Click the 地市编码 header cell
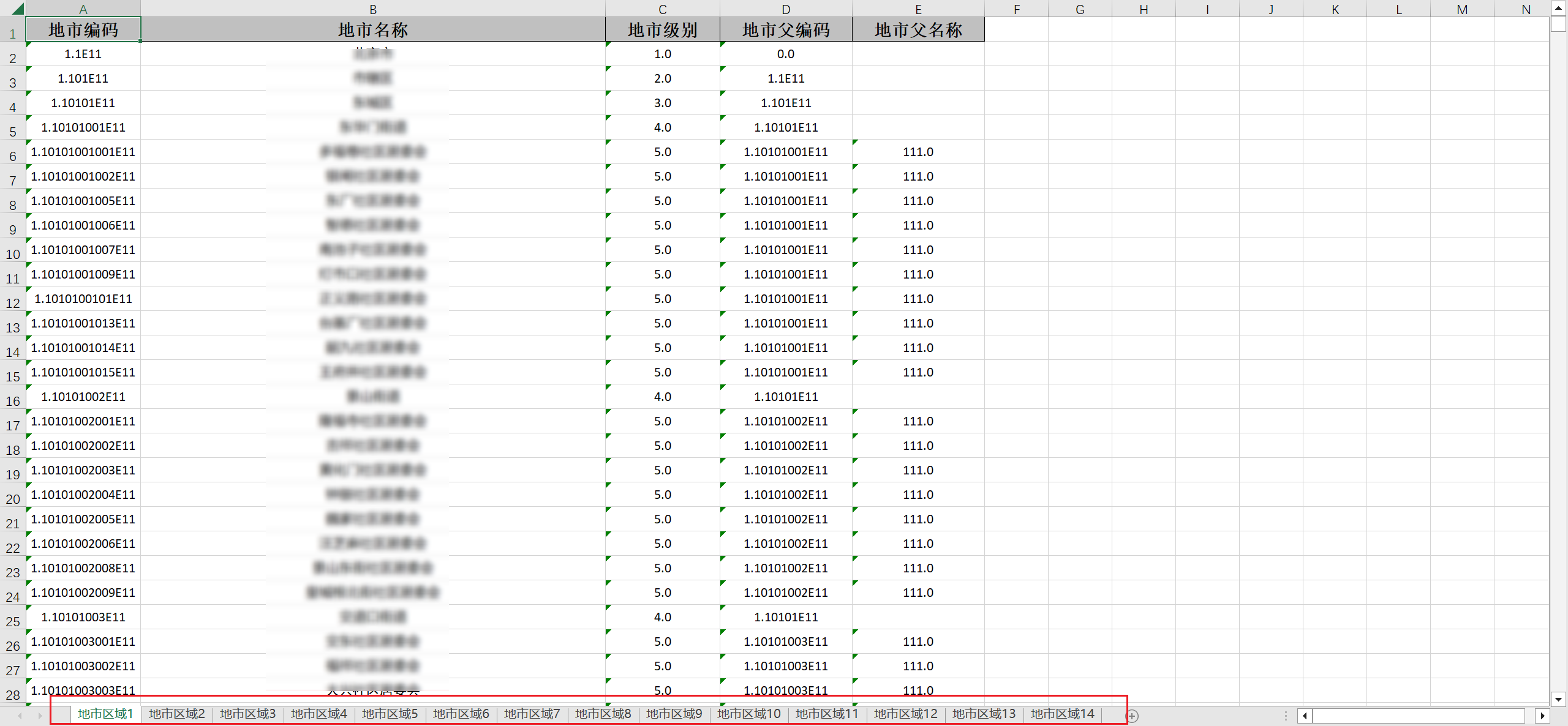Screen dimensions: 1568x726 pyautogui.click(x=83, y=30)
